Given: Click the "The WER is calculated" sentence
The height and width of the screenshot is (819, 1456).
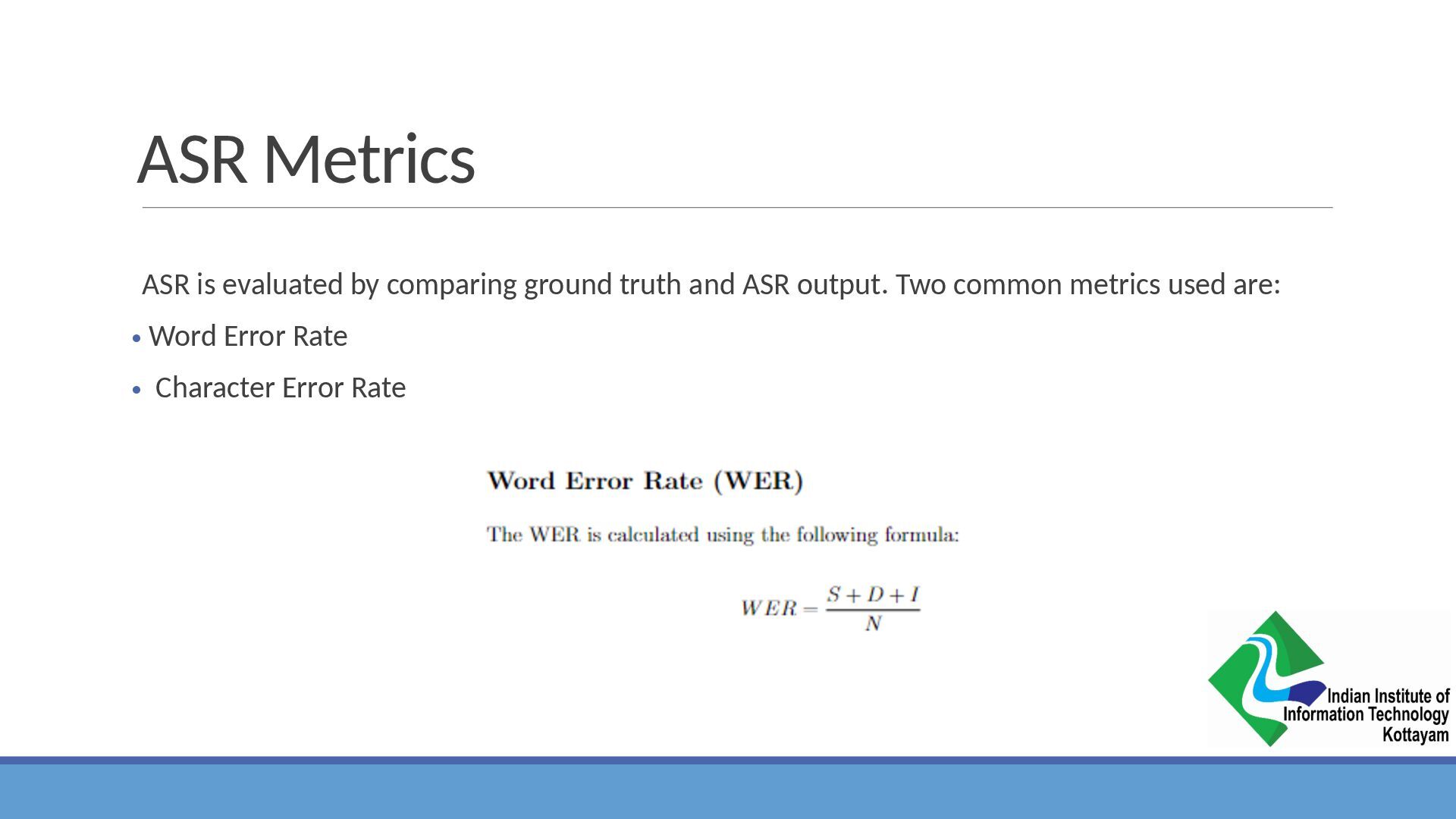Looking at the screenshot, I should (722, 535).
